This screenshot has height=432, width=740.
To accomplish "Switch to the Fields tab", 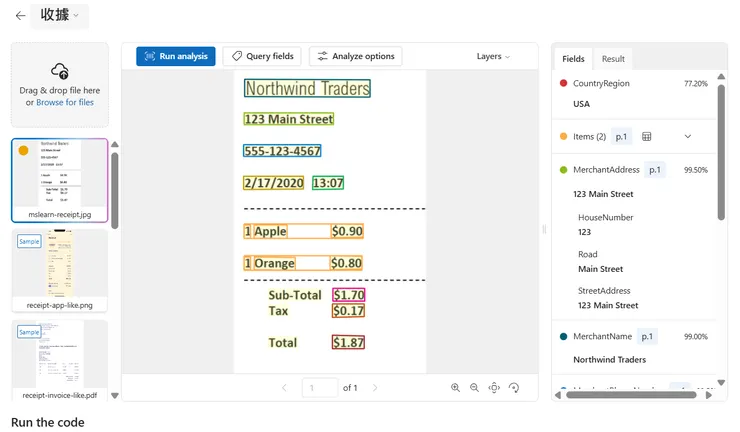I will point(573,59).
